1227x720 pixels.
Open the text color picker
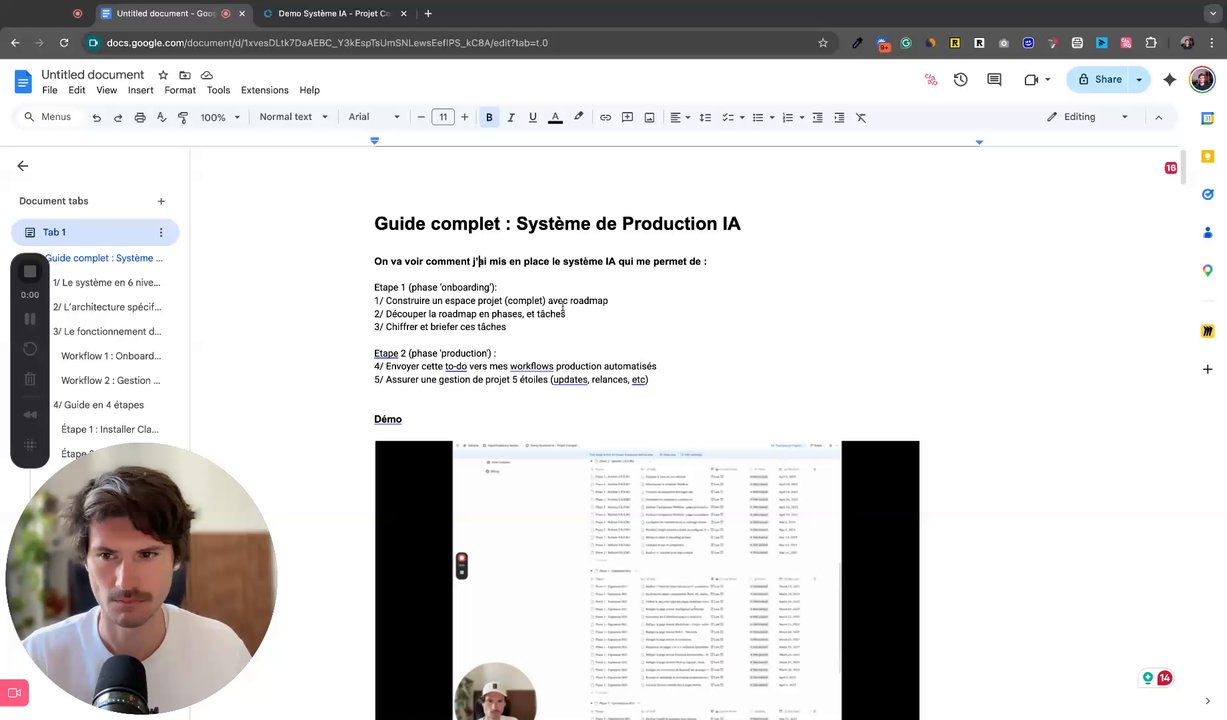point(555,117)
